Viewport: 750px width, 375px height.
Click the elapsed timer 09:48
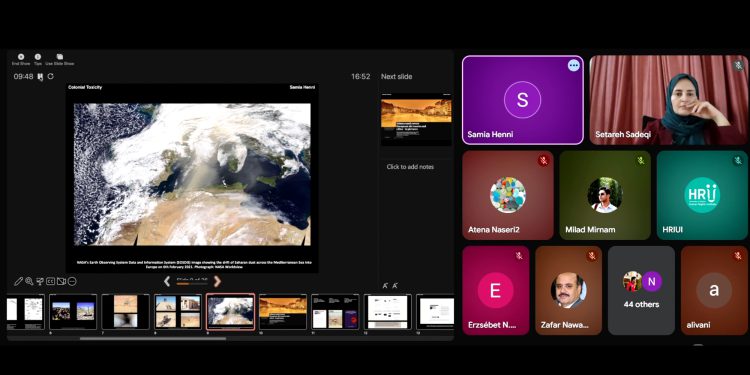click(x=23, y=77)
